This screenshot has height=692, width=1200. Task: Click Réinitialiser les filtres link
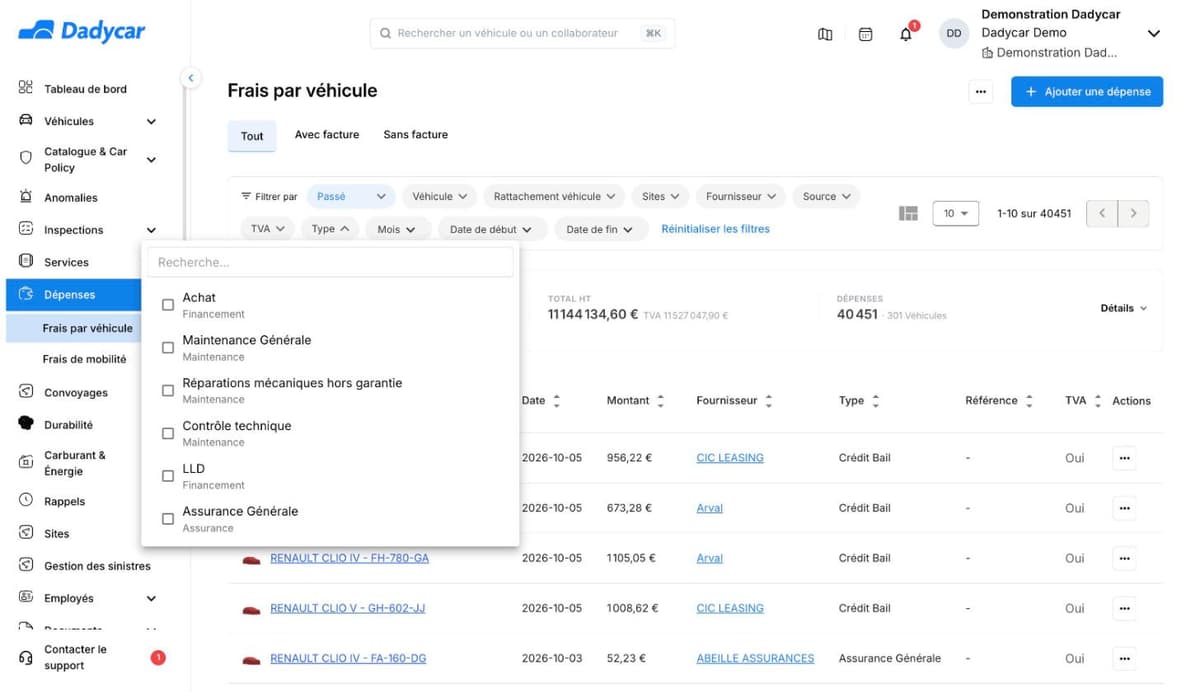[x=716, y=229]
